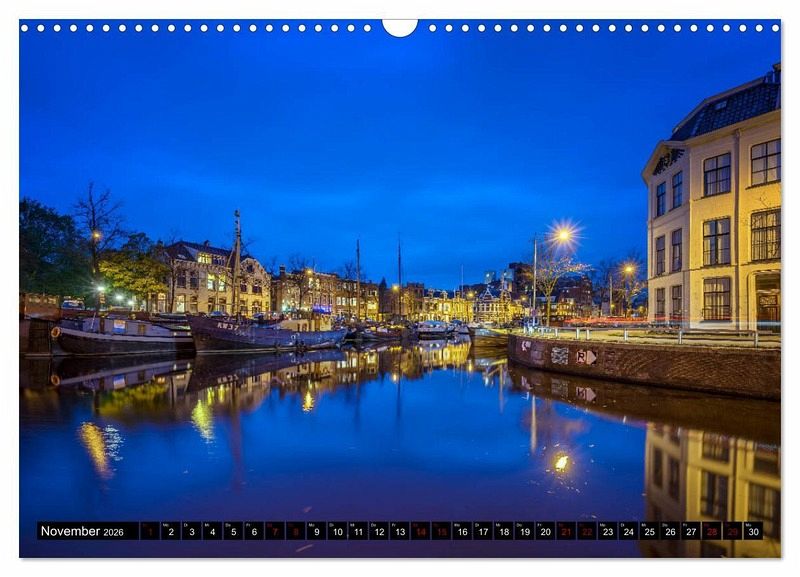
Task: Select day 6 in the calendar strip
Action: point(254,531)
